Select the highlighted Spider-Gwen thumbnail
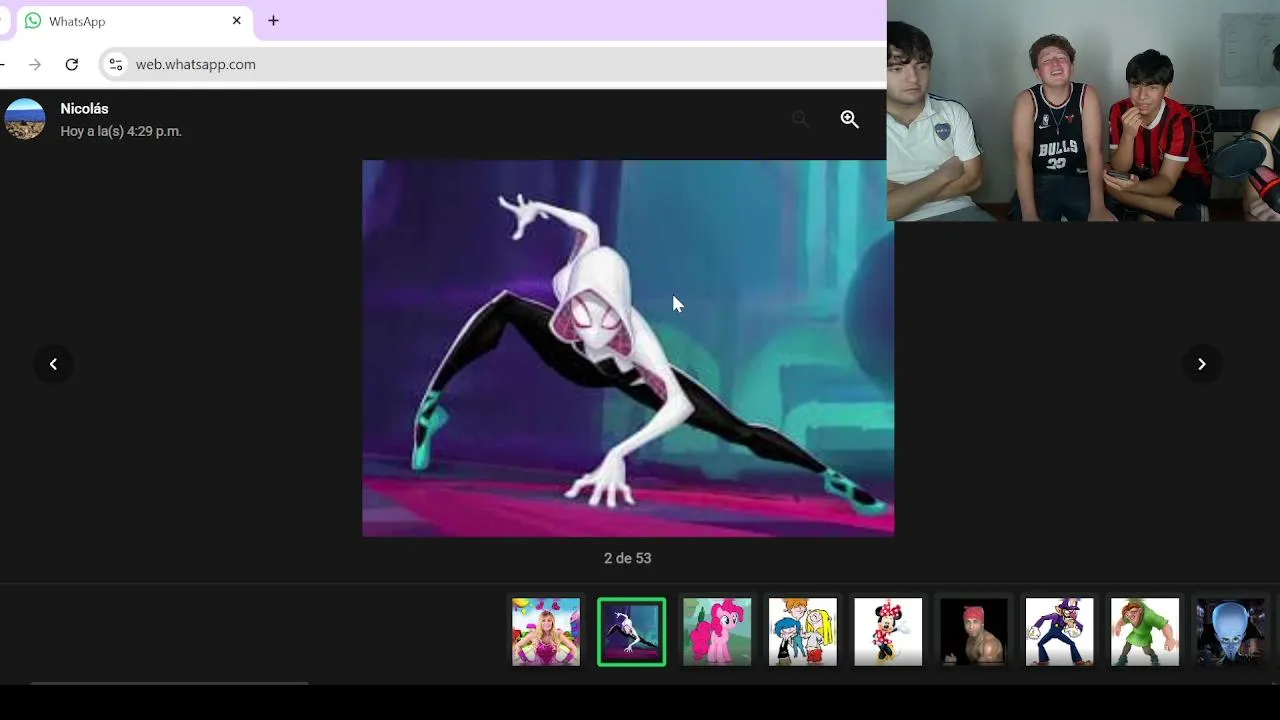The image size is (1280, 720). pyautogui.click(x=631, y=632)
